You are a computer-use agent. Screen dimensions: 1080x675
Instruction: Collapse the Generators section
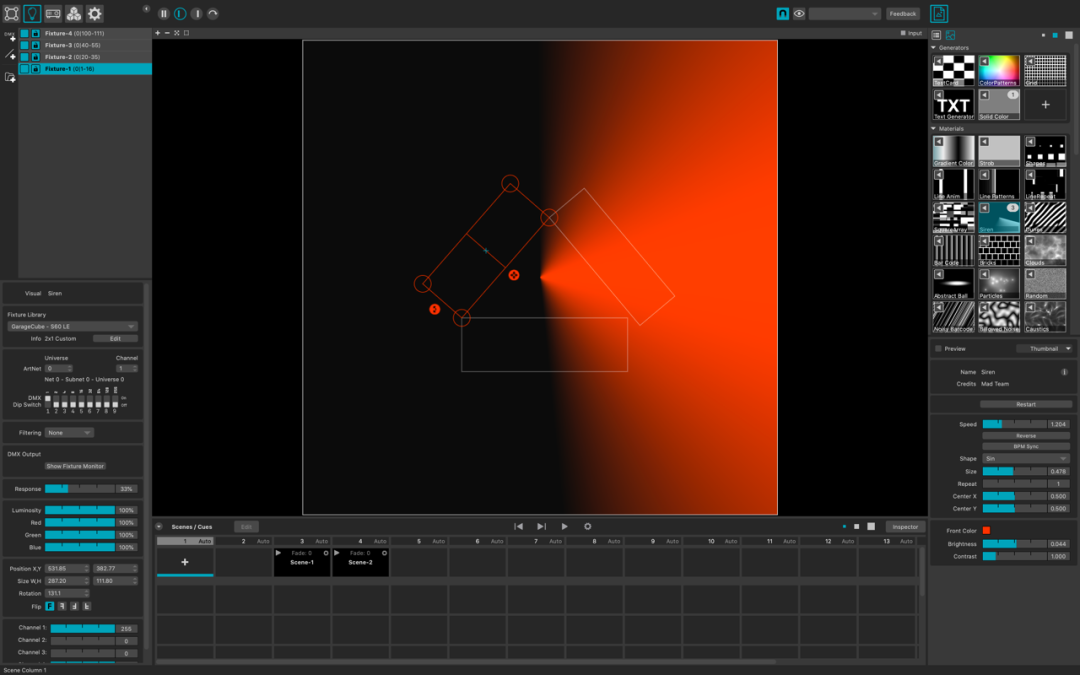point(934,47)
